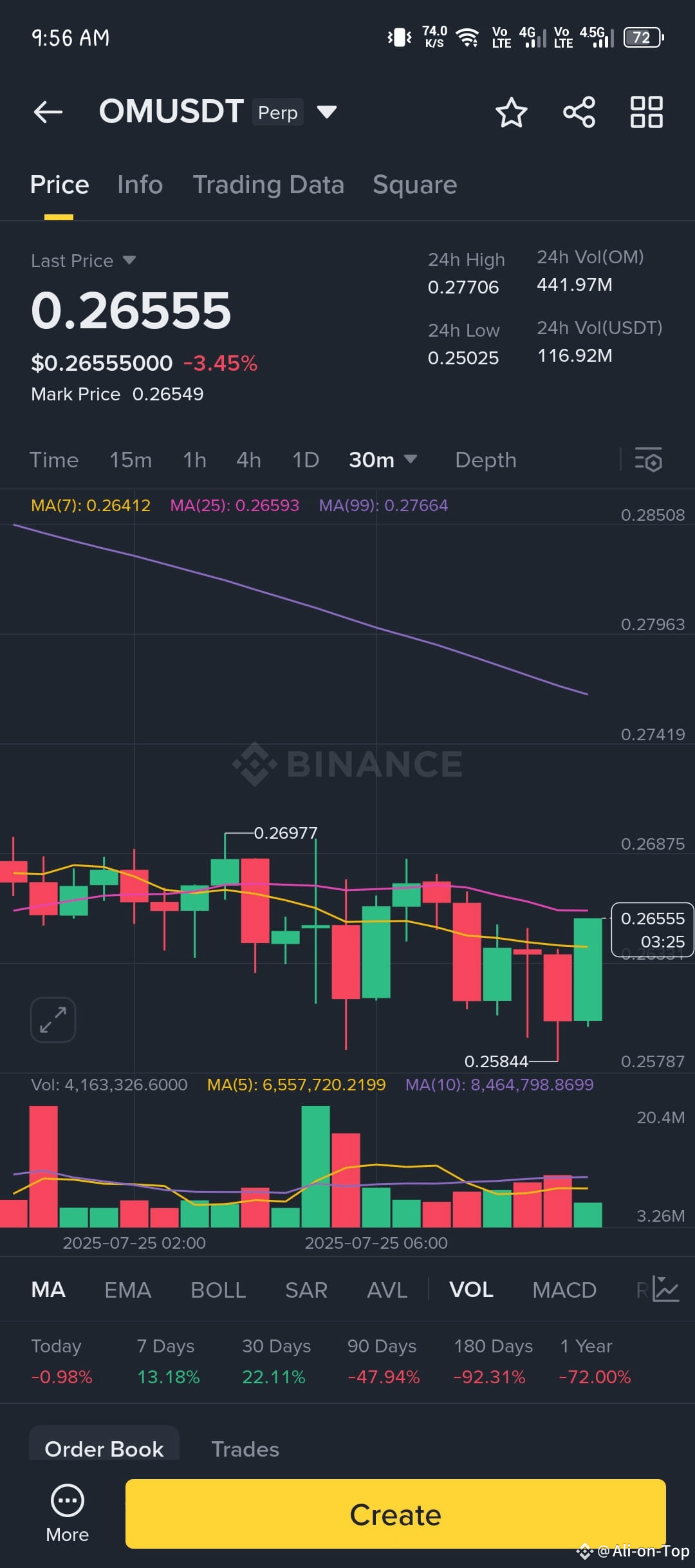
Task: Select the 1D interval
Action: pyautogui.click(x=306, y=460)
